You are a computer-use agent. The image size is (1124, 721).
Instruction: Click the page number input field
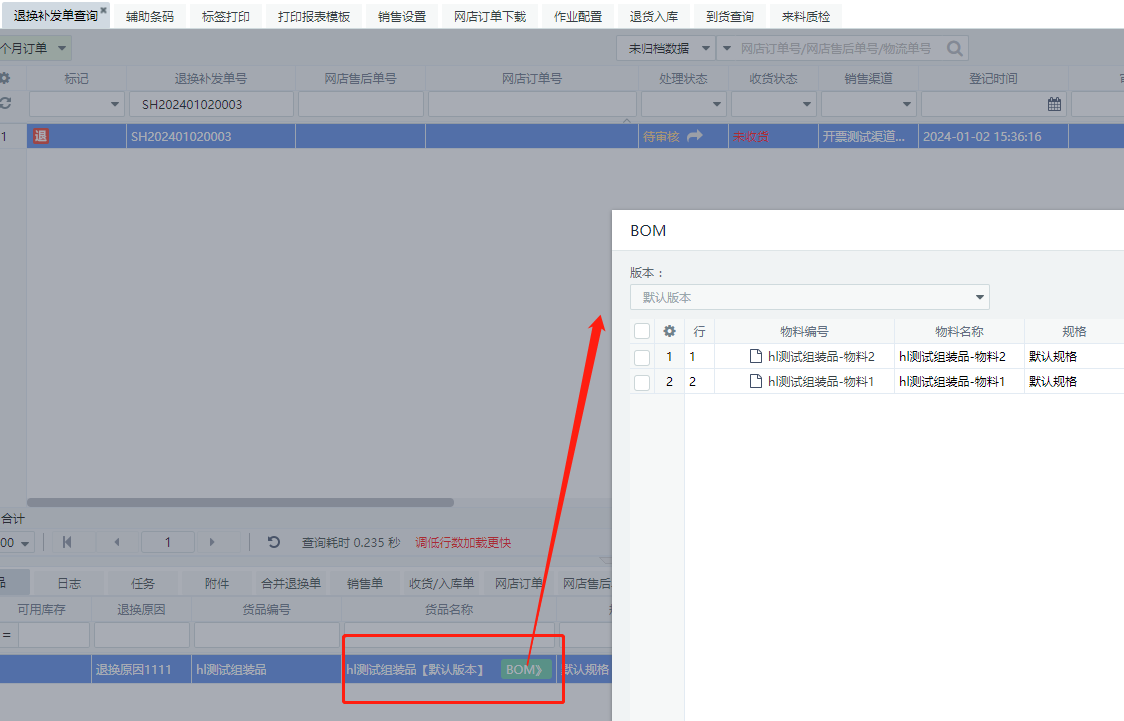point(168,542)
